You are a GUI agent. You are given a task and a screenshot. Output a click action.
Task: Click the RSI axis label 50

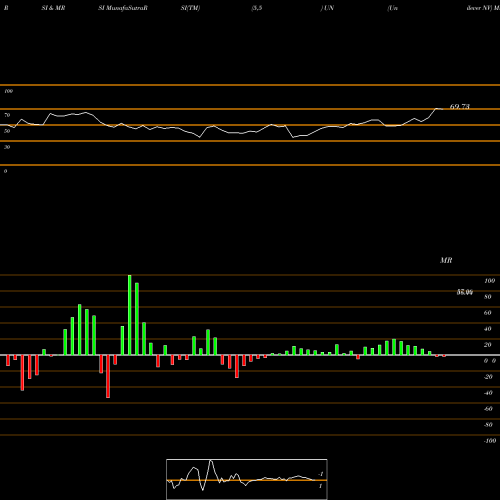tap(7, 131)
